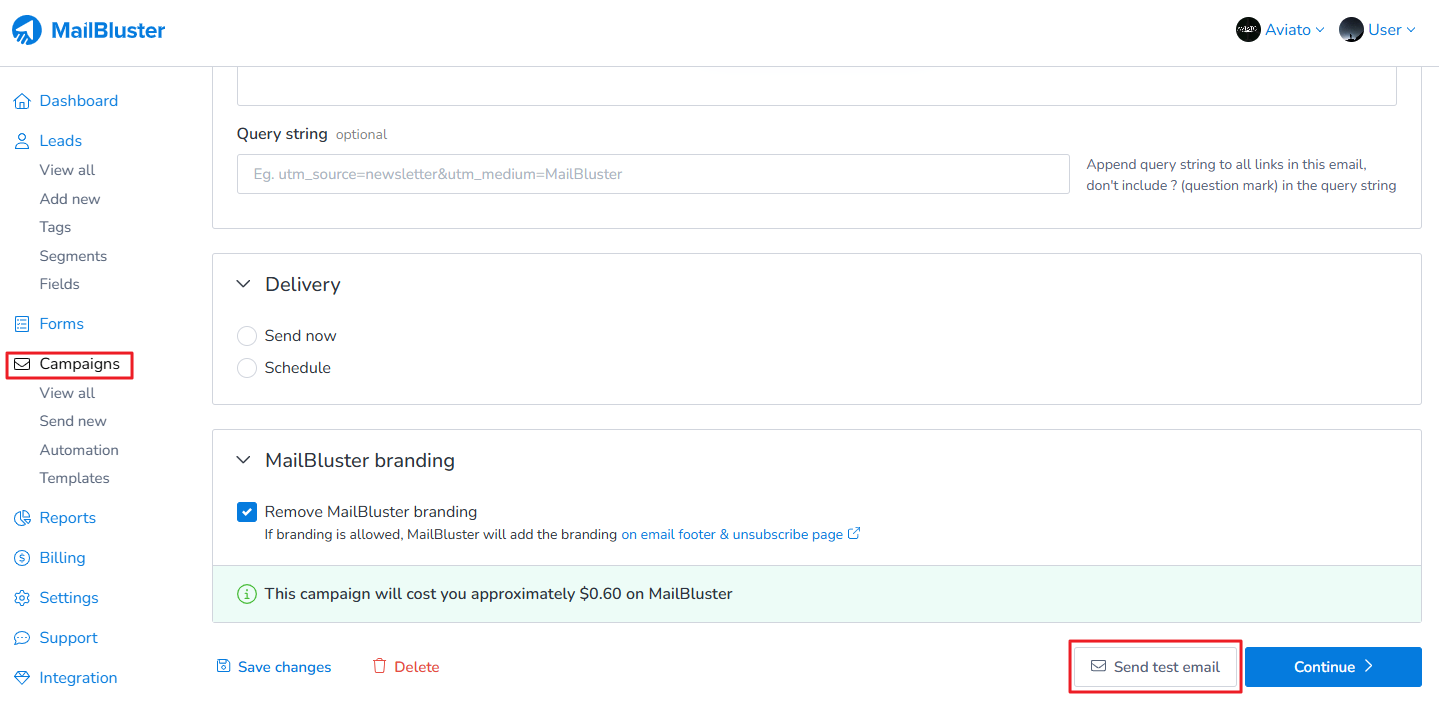Click the Support chat bubble icon
This screenshot has width=1439, height=703.
point(22,638)
